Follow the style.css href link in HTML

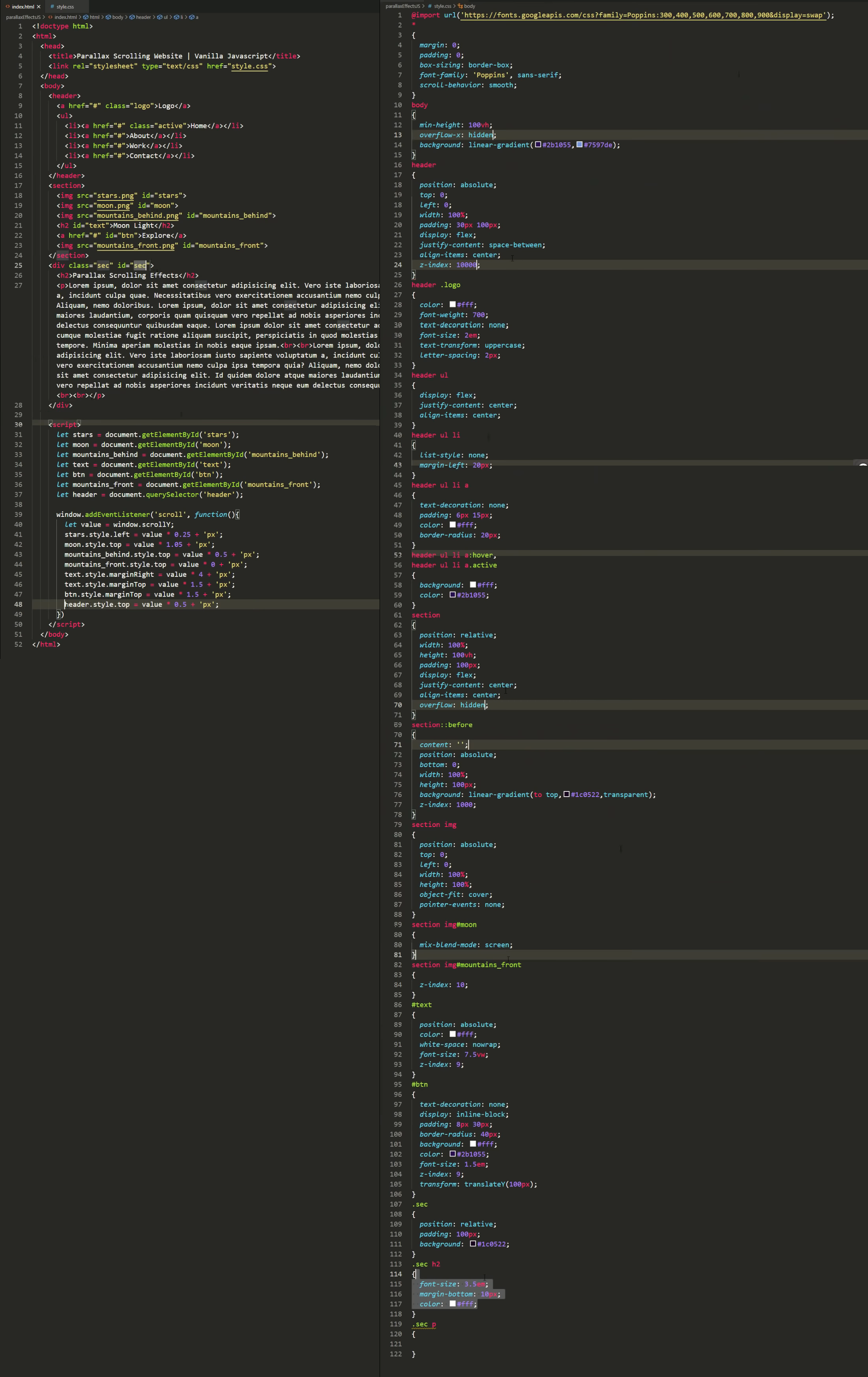click(x=249, y=66)
